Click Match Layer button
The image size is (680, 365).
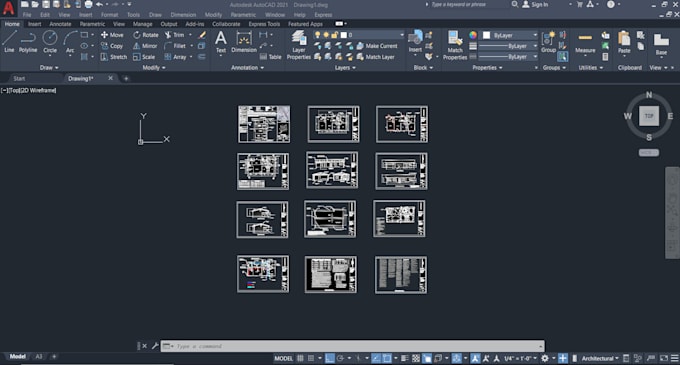click(x=376, y=57)
